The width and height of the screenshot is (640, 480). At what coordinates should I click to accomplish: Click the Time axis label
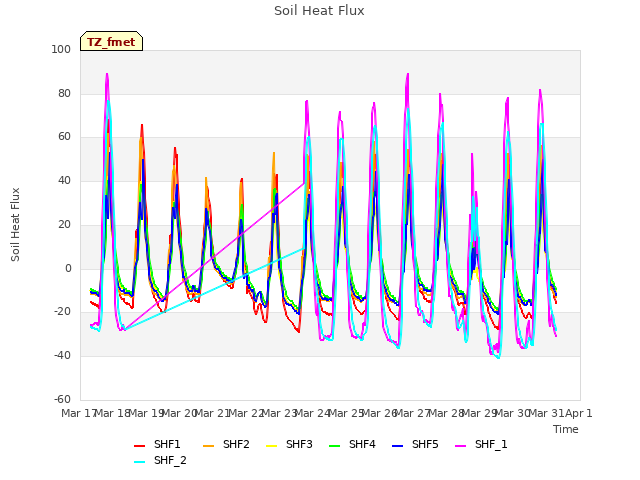(566, 429)
